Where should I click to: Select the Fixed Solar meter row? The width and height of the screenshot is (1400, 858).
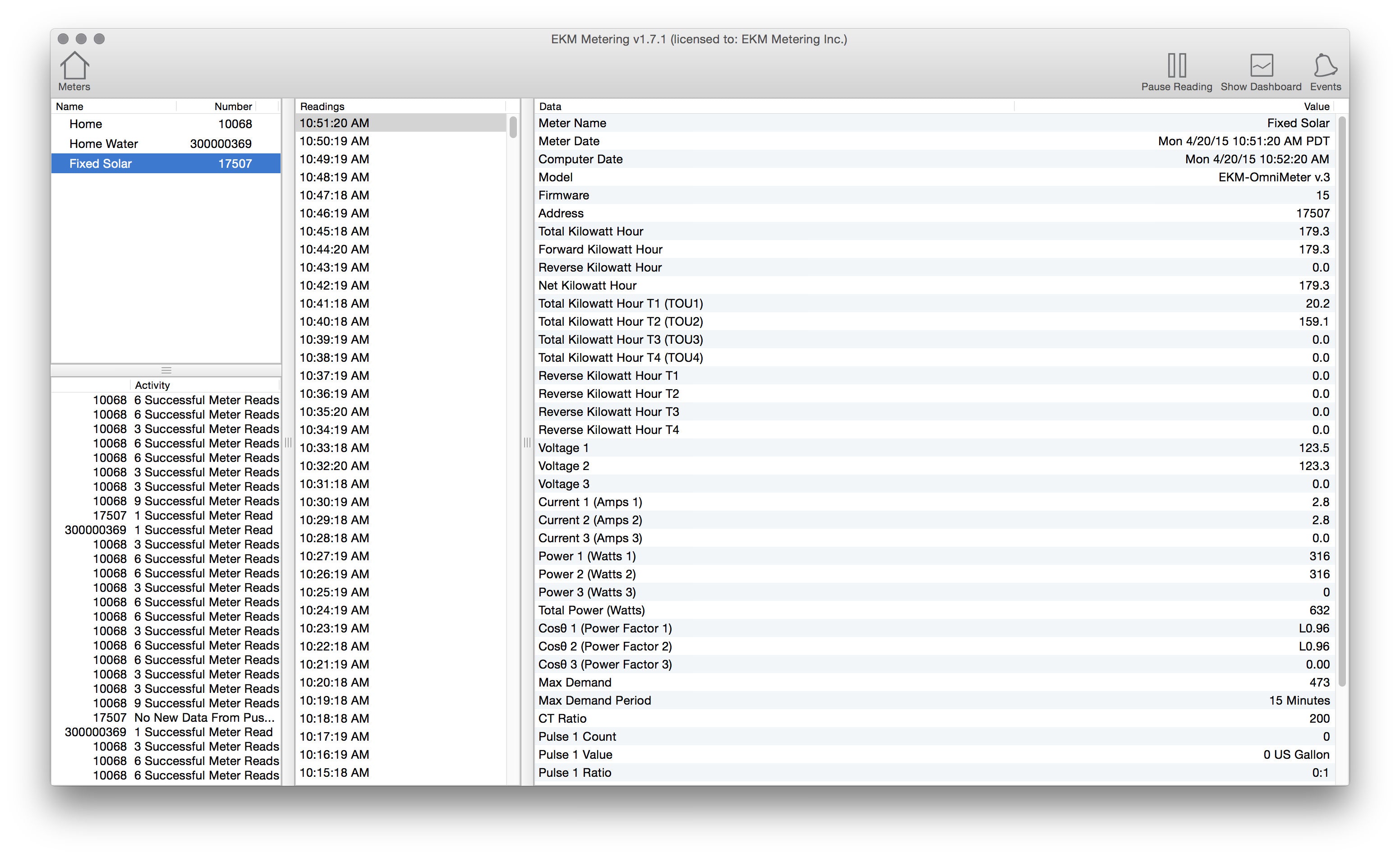(x=166, y=164)
